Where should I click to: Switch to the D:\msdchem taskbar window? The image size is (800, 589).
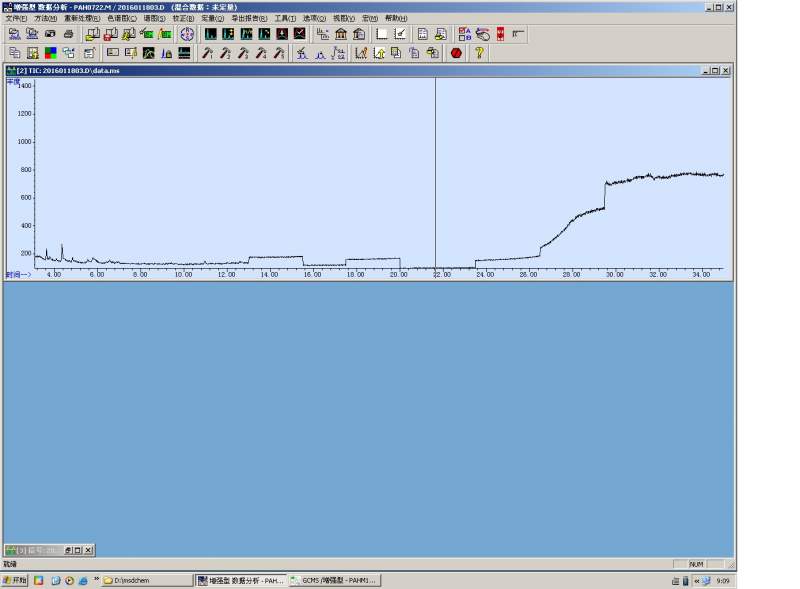pyautogui.click(x=147, y=580)
